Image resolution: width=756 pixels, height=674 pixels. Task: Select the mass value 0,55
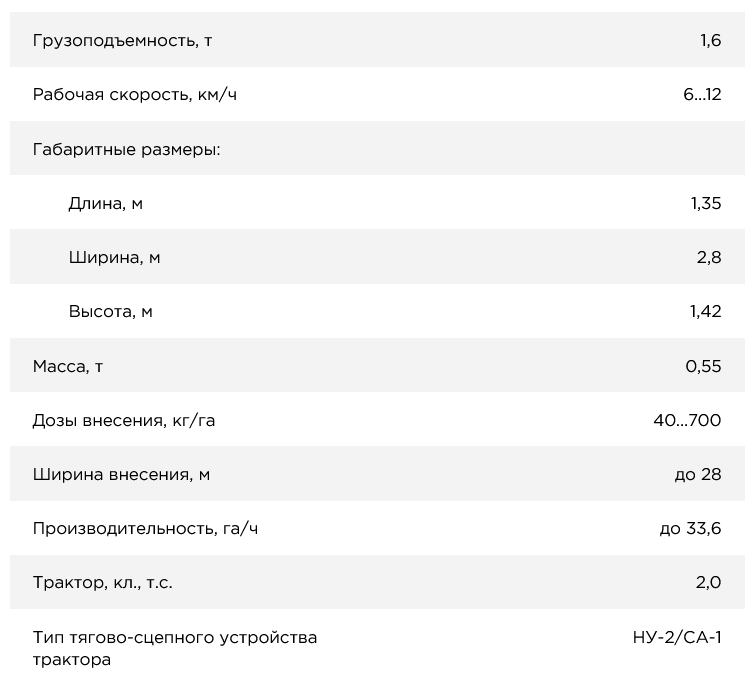tap(703, 366)
